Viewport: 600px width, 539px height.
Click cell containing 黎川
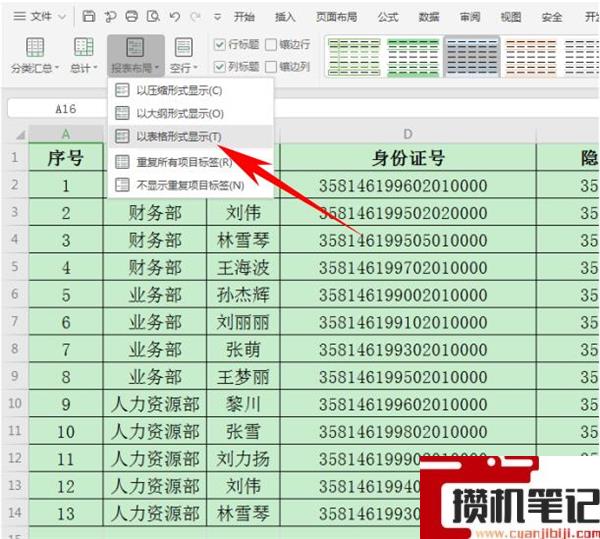pyautogui.click(x=243, y=404)
